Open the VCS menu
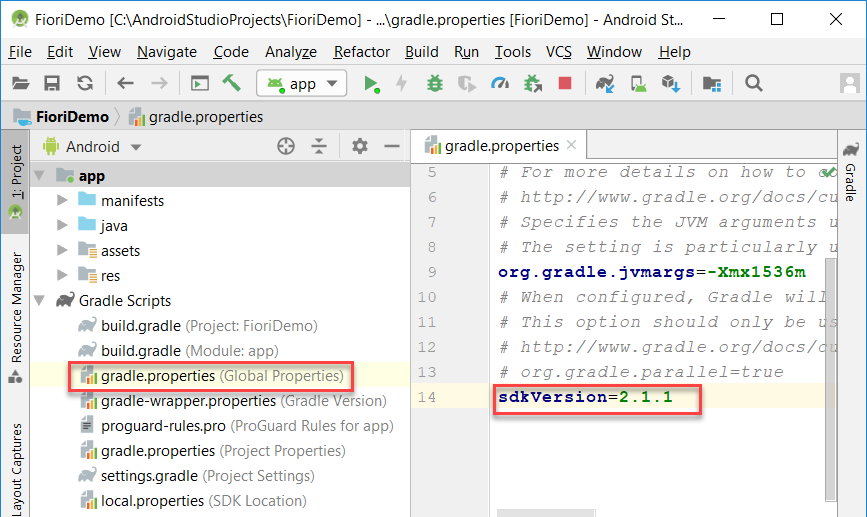Screen dimensions: 867x517 [x=558, y=52]
